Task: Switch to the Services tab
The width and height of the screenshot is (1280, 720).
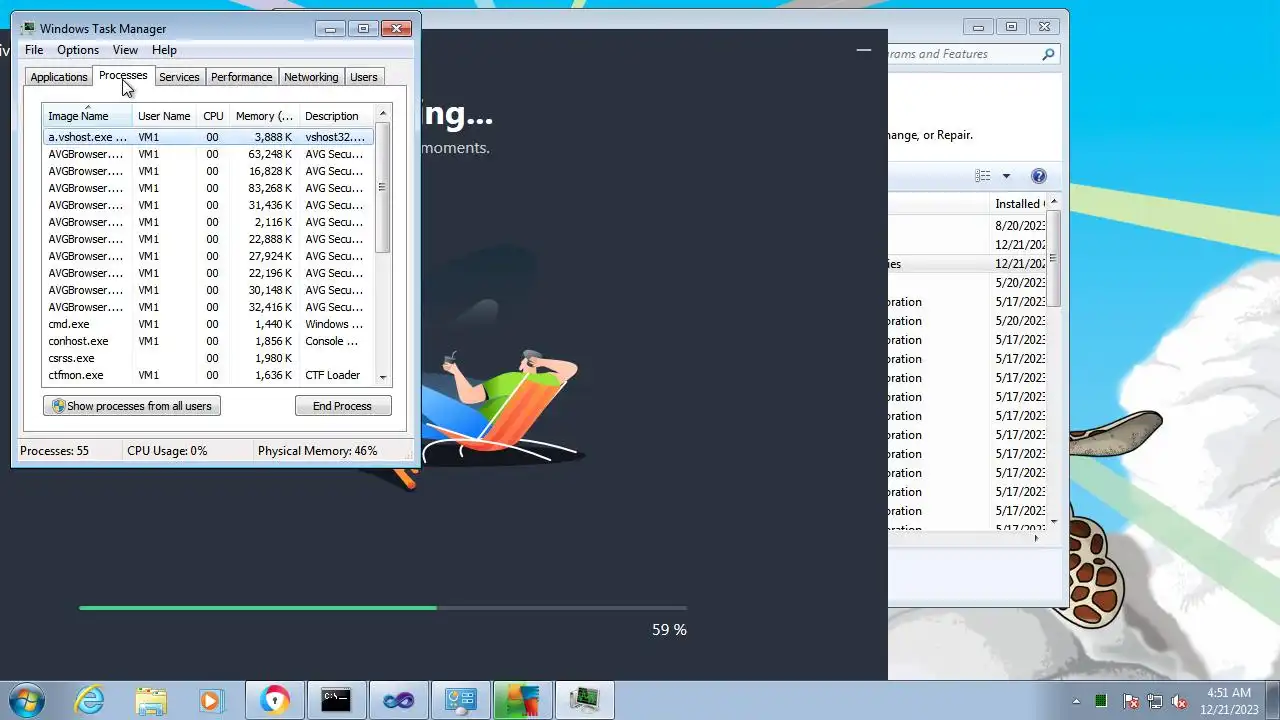Action: 179,77
